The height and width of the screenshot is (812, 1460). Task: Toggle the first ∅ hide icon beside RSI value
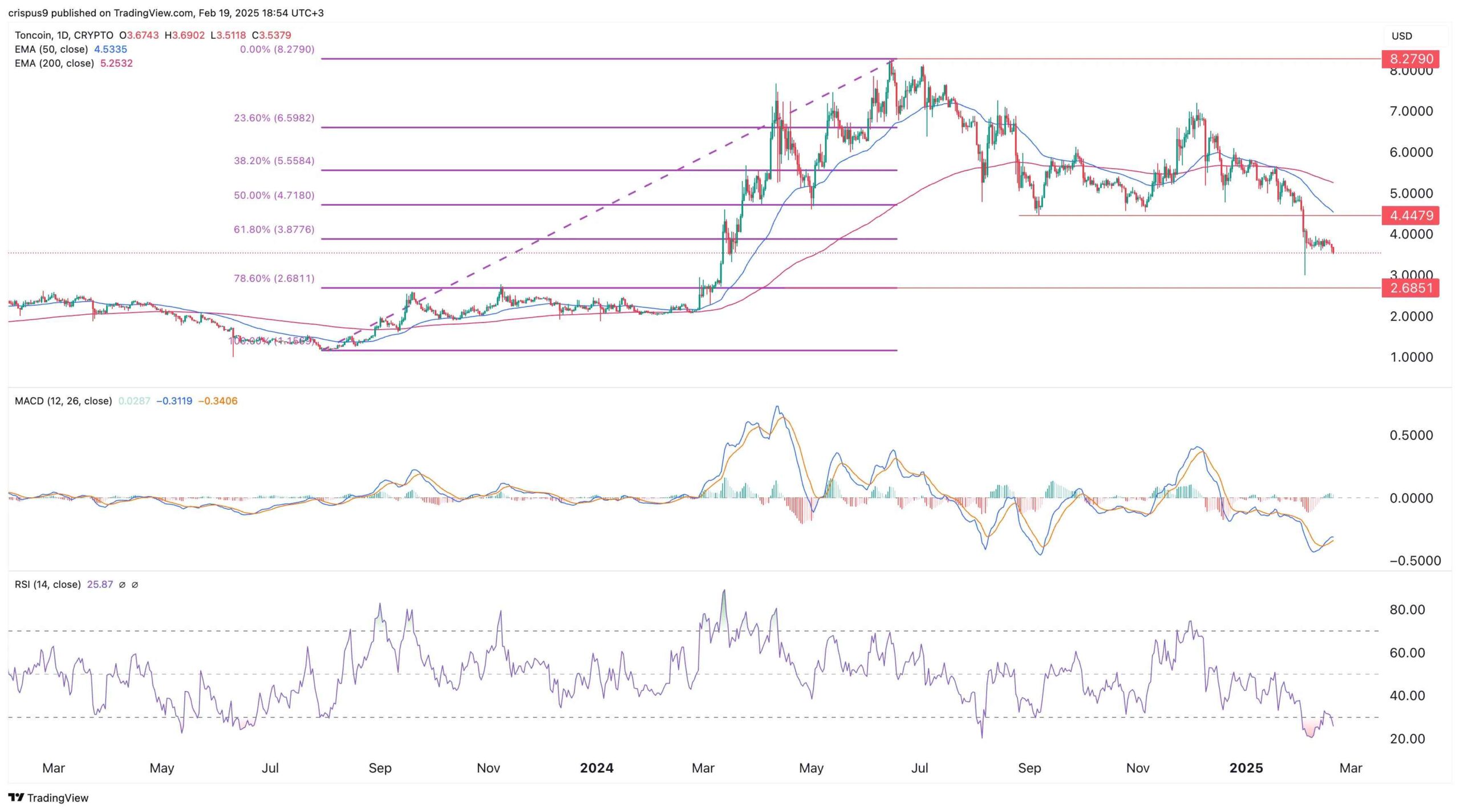pyautogui.click(x=121, y=584)
